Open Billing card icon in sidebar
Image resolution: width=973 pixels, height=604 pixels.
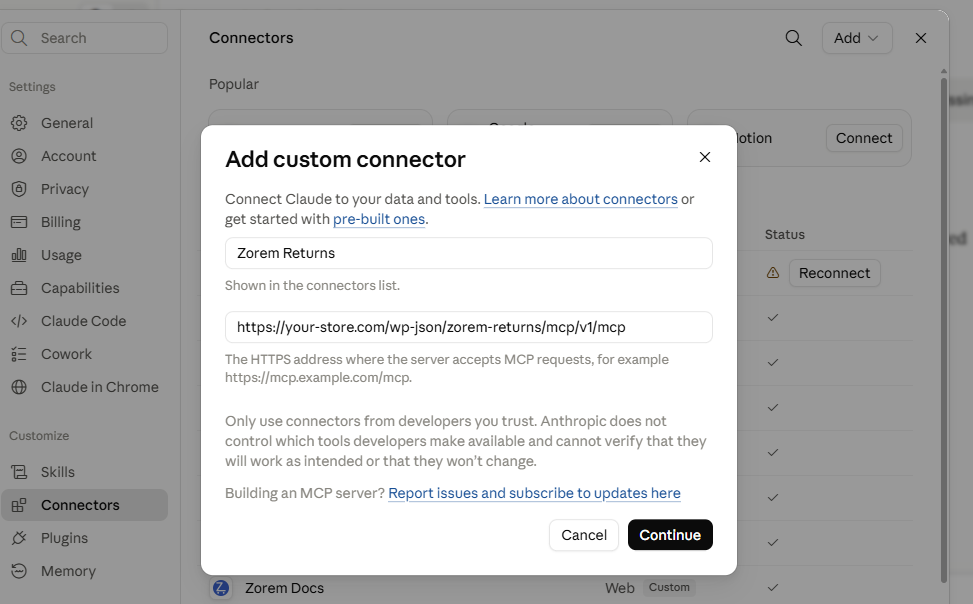pos(19,222)
